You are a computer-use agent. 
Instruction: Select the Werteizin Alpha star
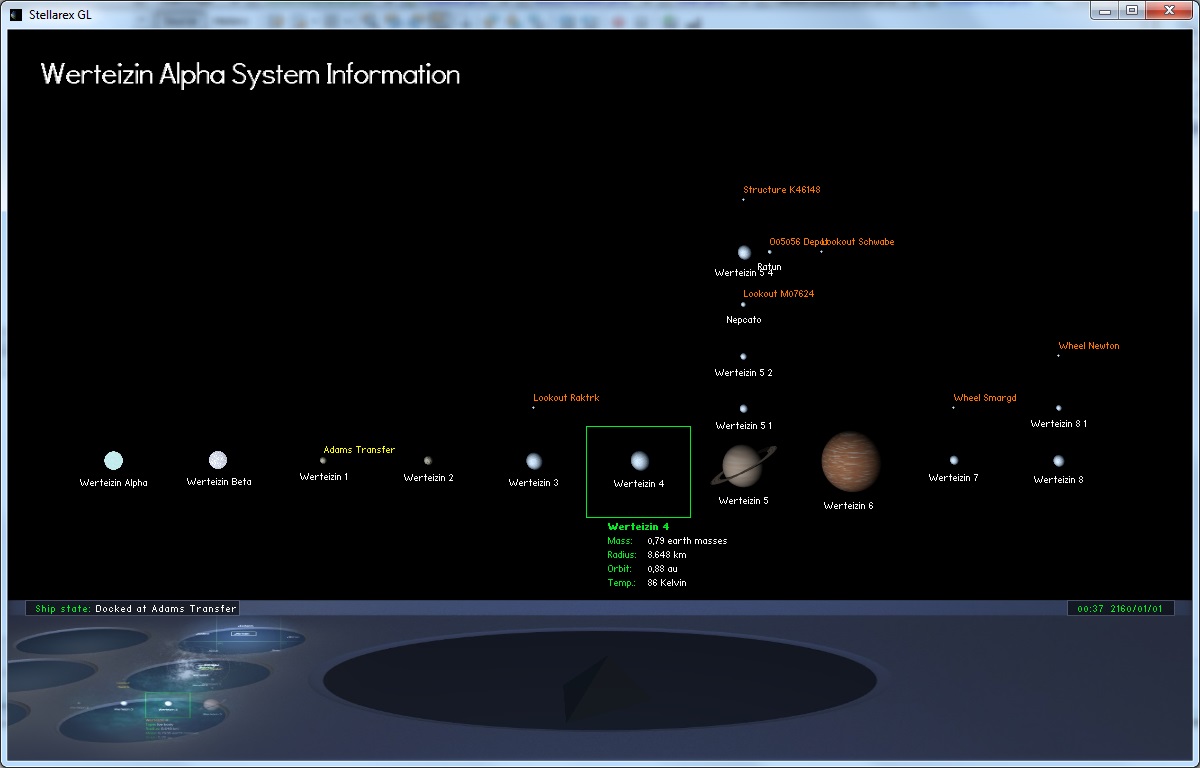point(113,460)
